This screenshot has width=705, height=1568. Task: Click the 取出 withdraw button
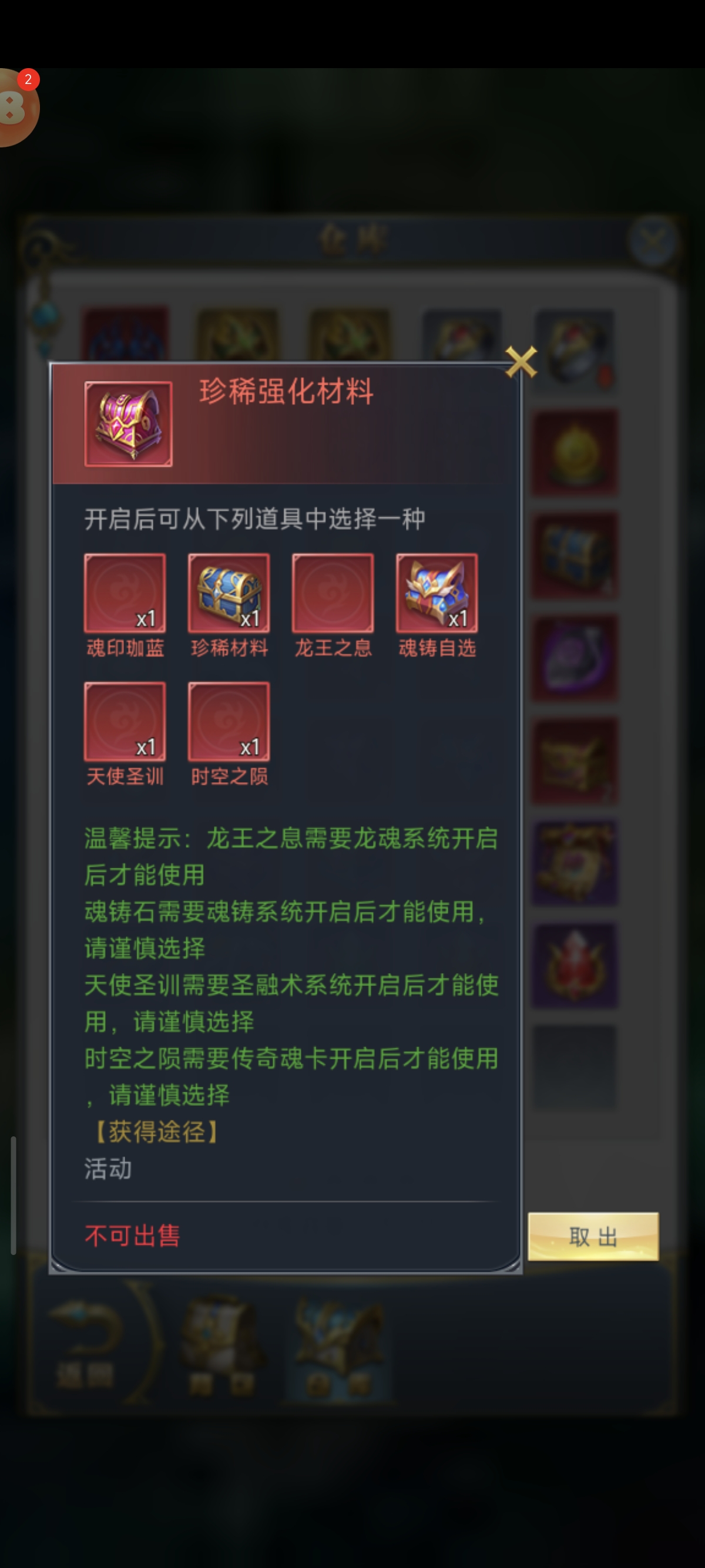[593, 1236]
